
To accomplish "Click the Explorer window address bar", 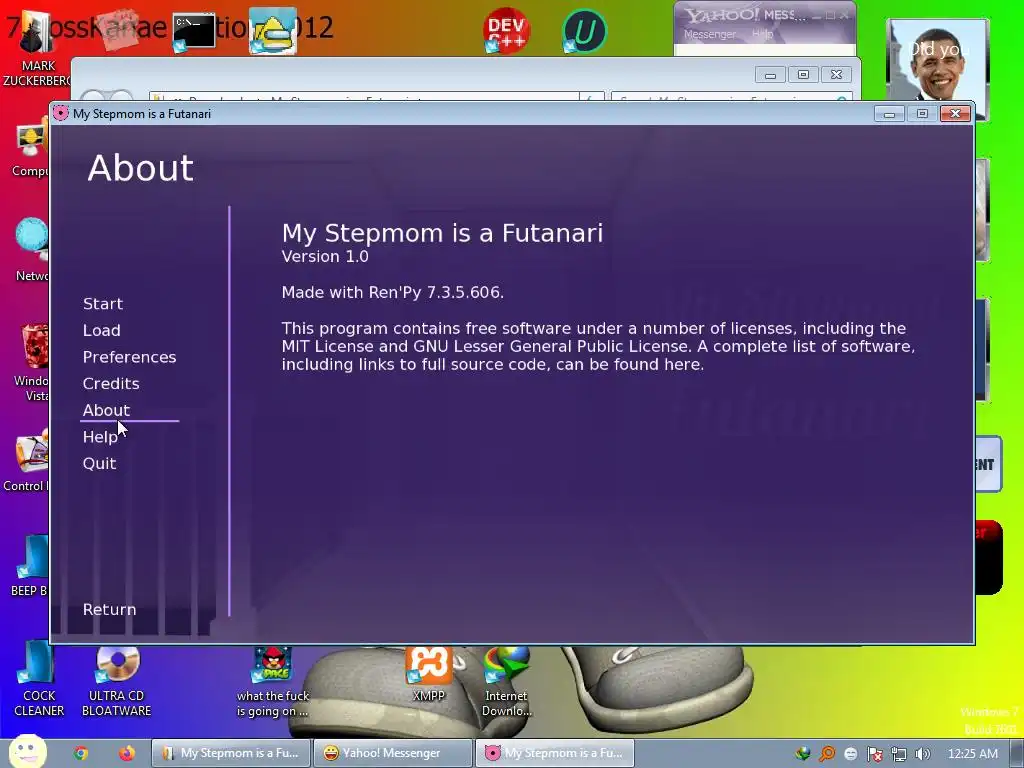I will (364, 98).
